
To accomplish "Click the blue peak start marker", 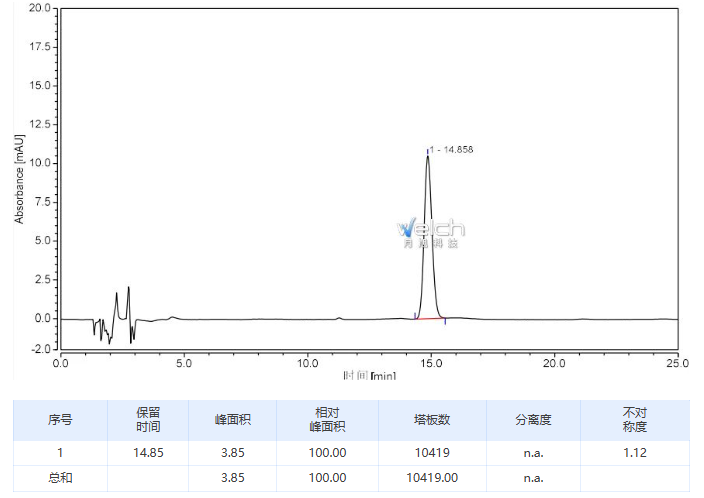I will [x=415, y=316].
